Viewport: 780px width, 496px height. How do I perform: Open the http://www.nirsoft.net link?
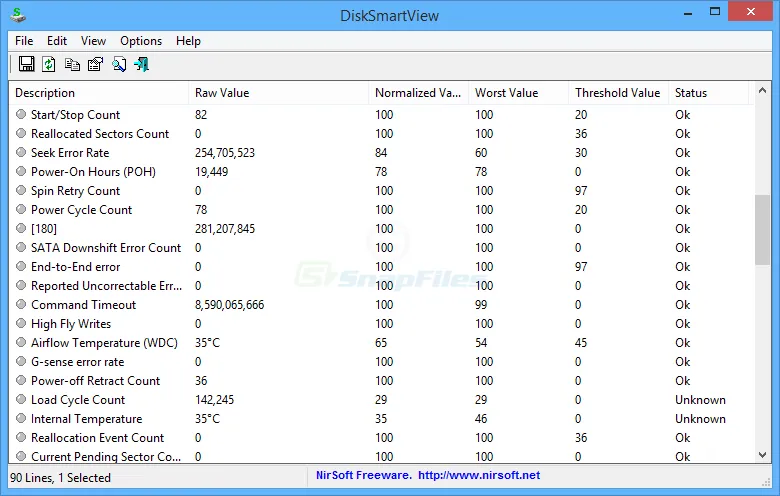coord(479,475)
